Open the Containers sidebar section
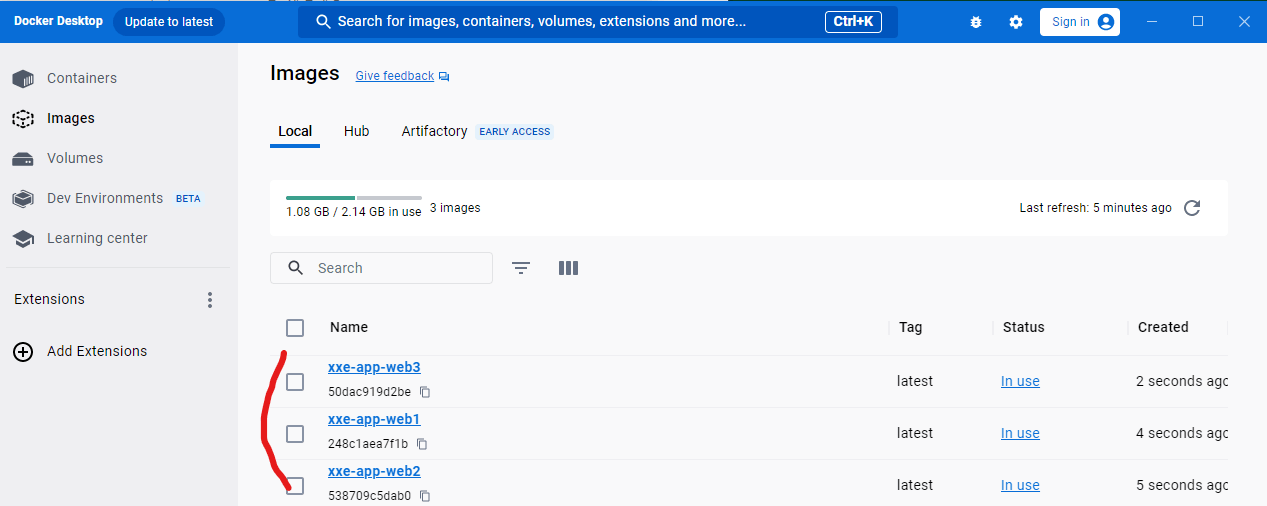The width and height of the screenshot is (1267, 506). 82,78
